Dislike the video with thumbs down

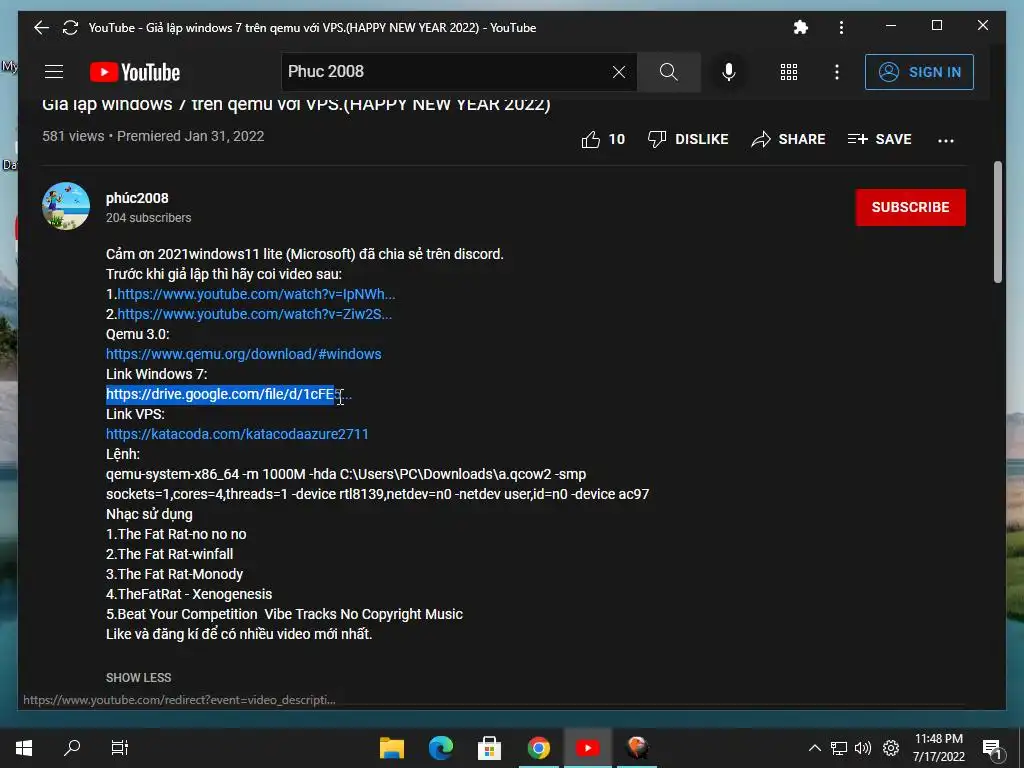688,139
